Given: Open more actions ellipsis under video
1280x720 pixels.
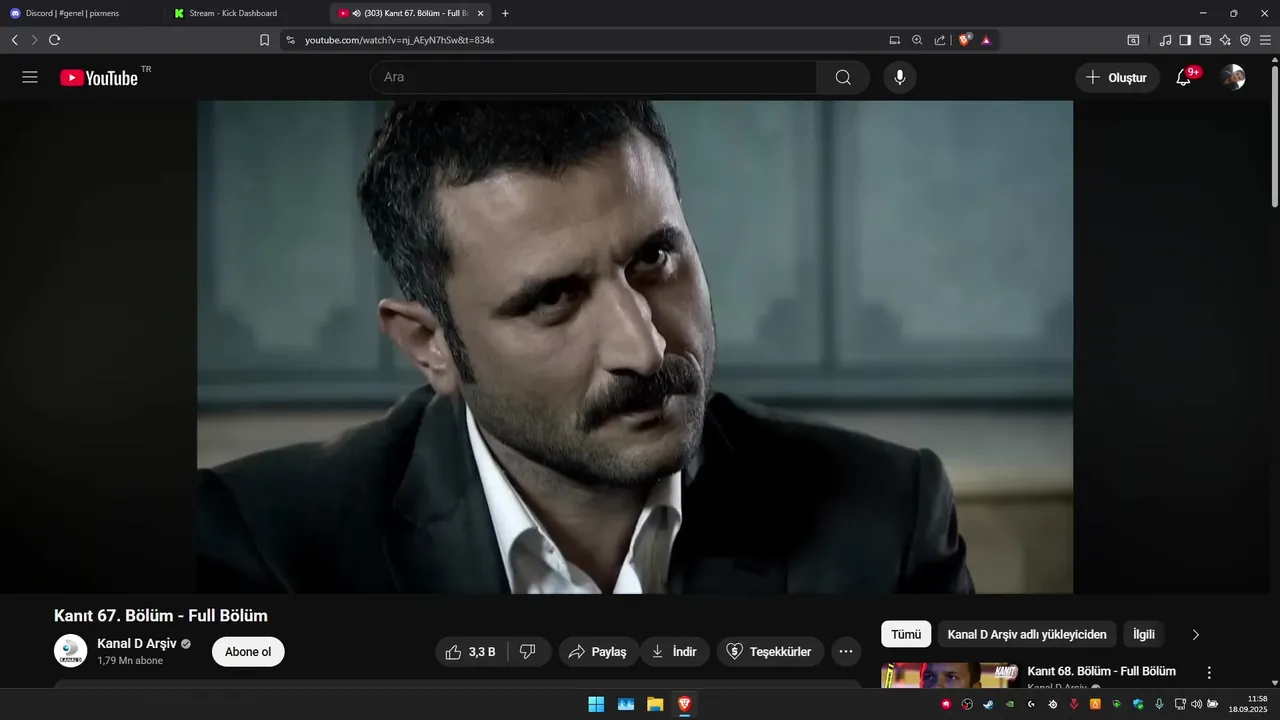Looking at the screenshot, I should click(x=846, y=652).
